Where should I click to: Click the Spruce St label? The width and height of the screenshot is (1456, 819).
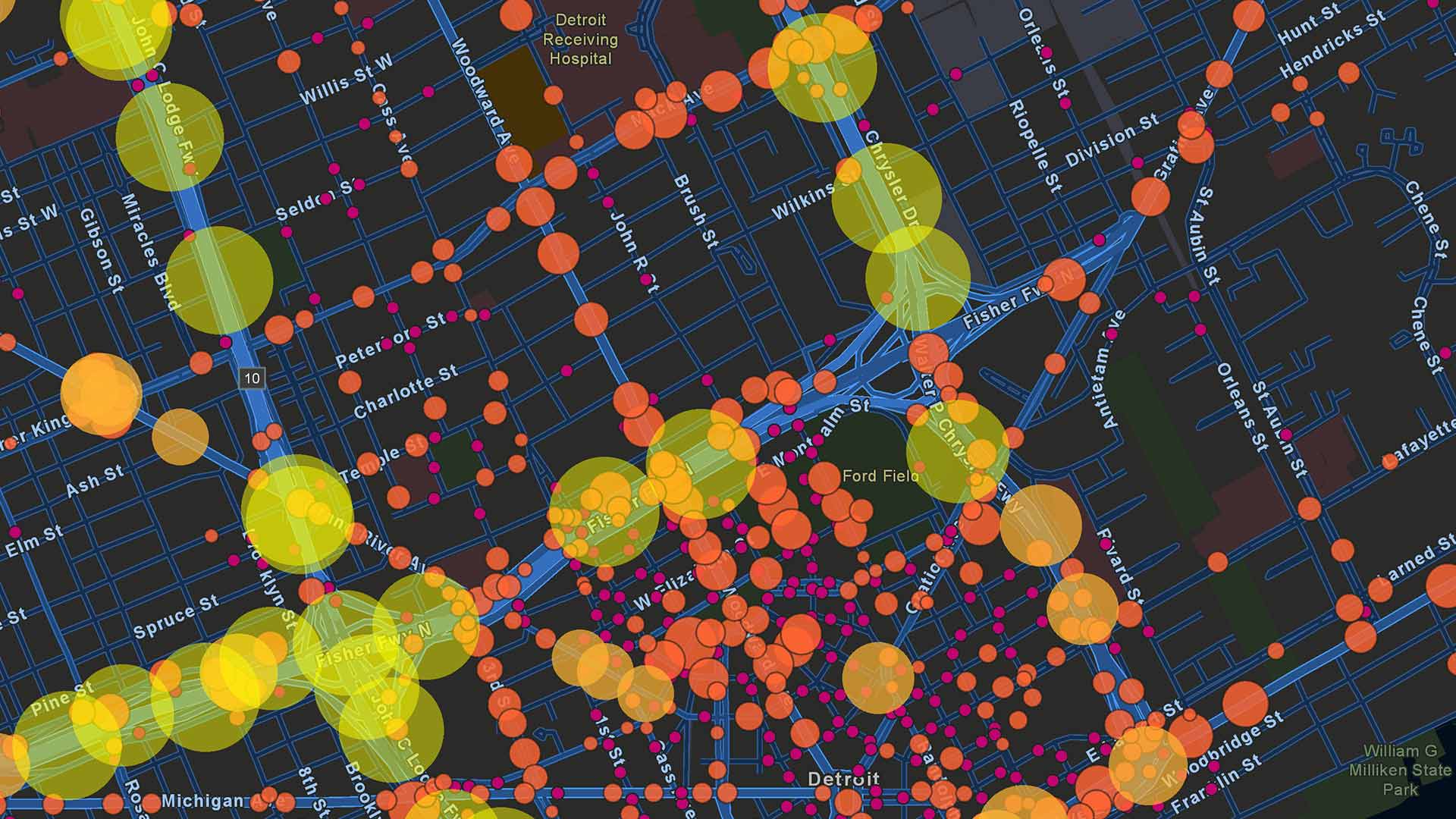176,617
